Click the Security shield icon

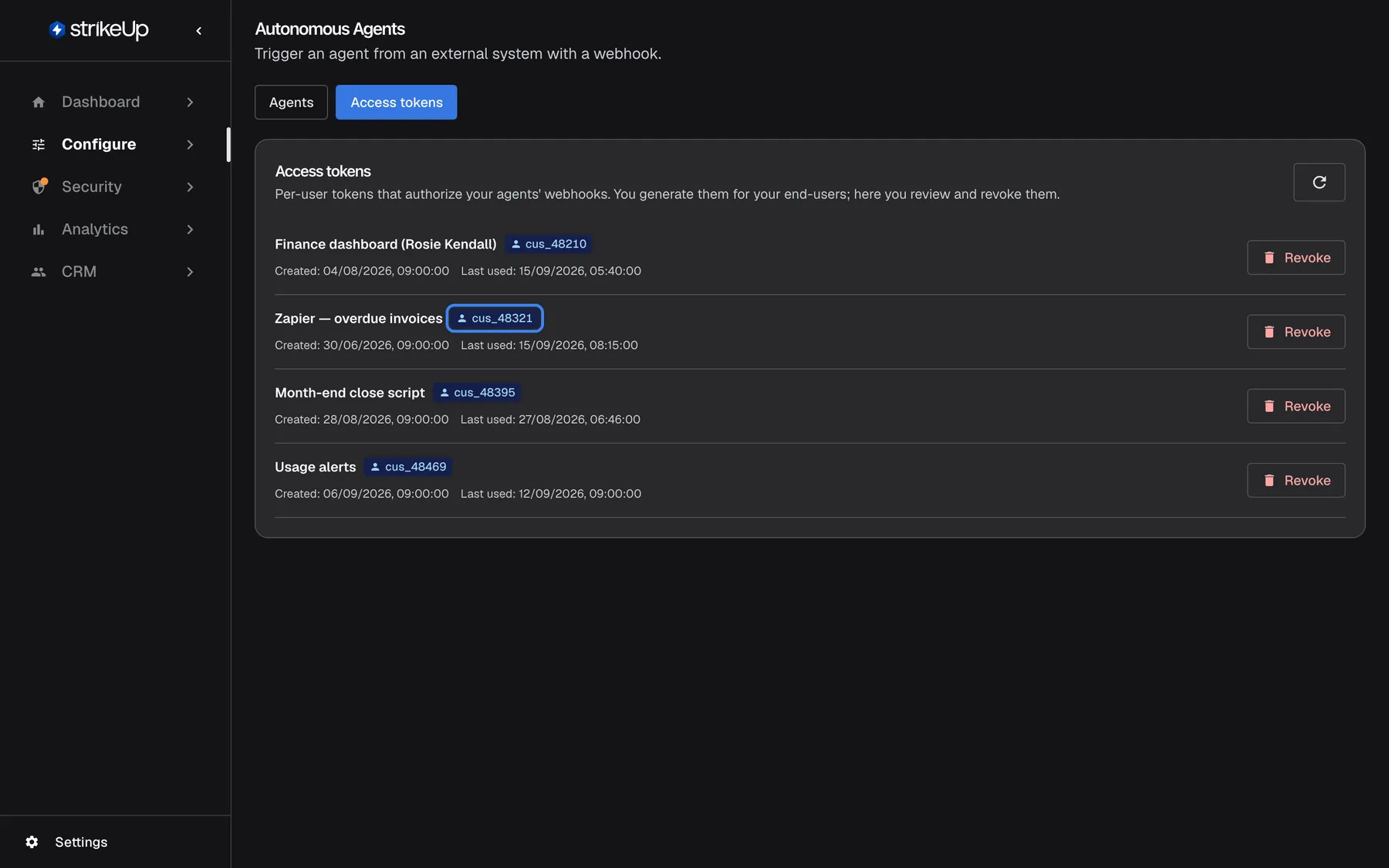click(x=39, y=187)
